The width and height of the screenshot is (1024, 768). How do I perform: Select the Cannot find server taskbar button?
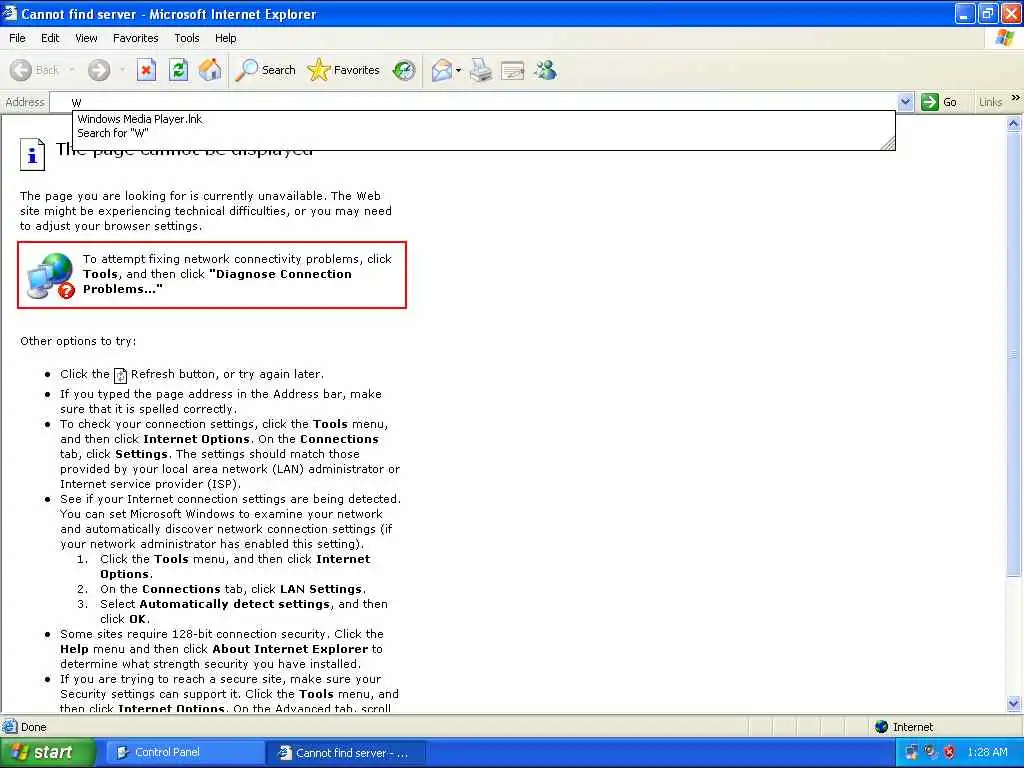tap(347, 752)
